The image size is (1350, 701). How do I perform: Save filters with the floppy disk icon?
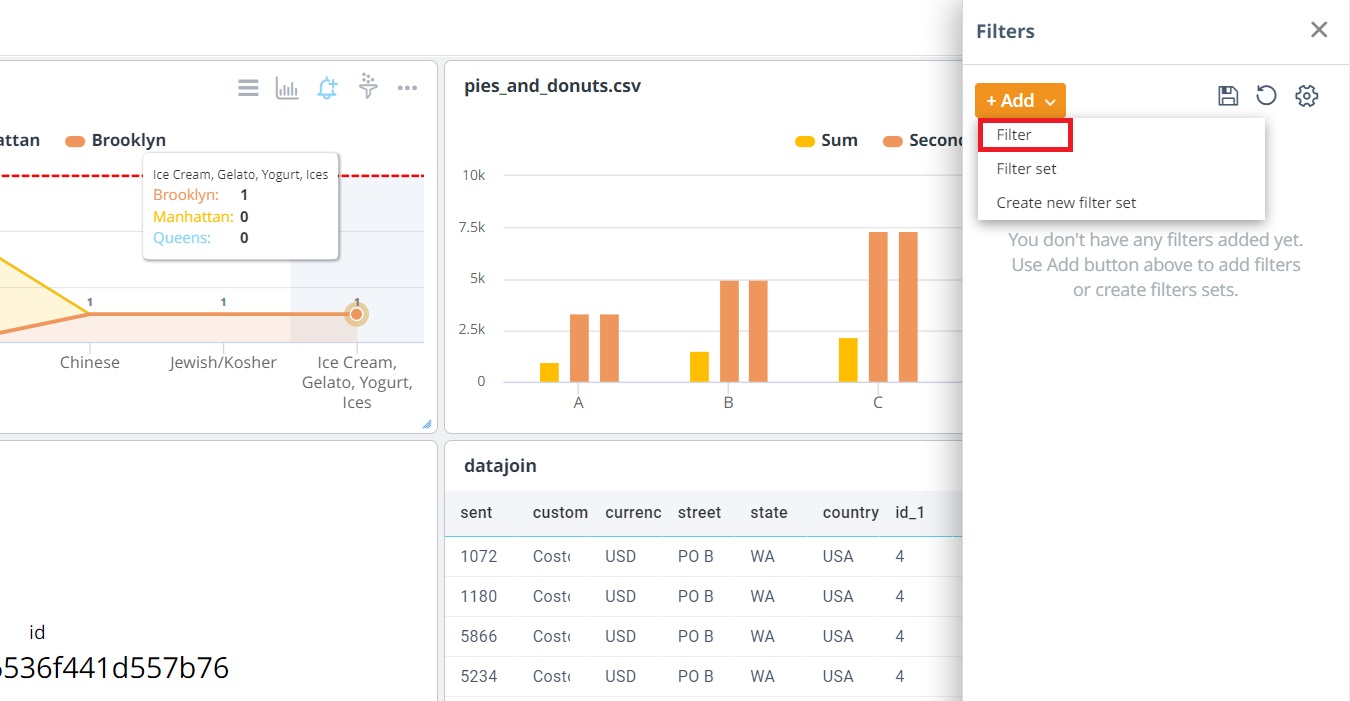pyautogui.click(x=1228, y=96)
